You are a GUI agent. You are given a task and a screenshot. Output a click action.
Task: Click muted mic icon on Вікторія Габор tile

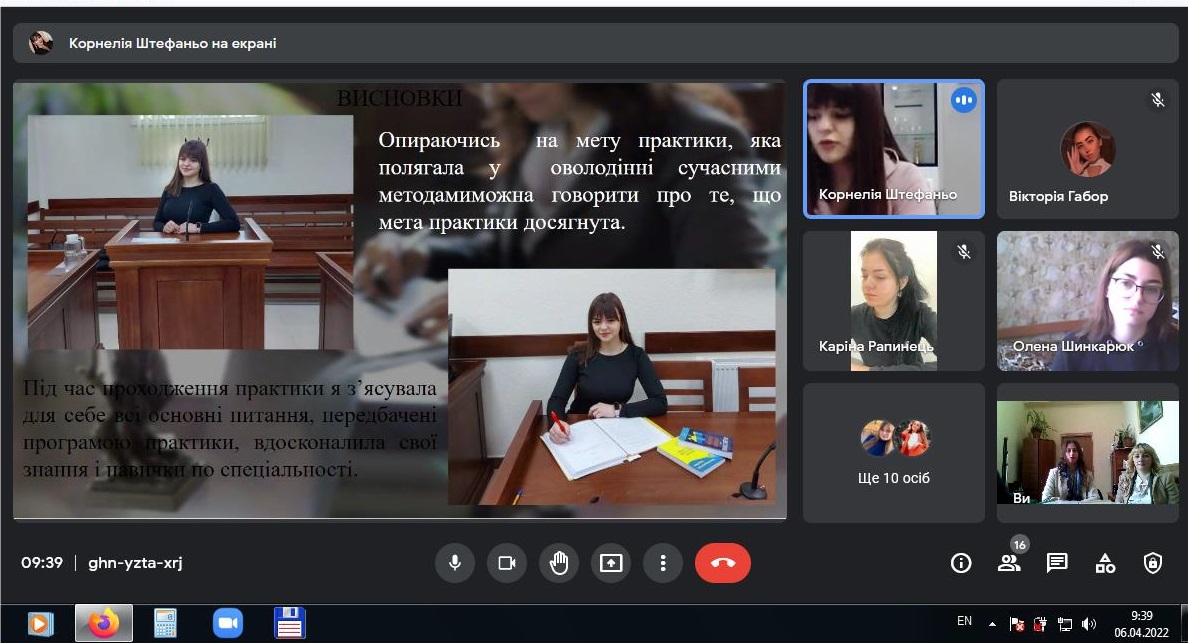(x=1157, y=99)
